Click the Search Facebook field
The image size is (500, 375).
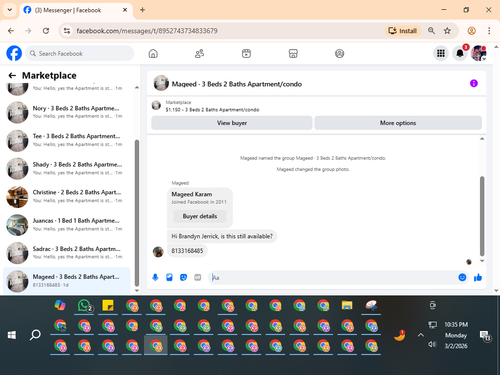80,53
